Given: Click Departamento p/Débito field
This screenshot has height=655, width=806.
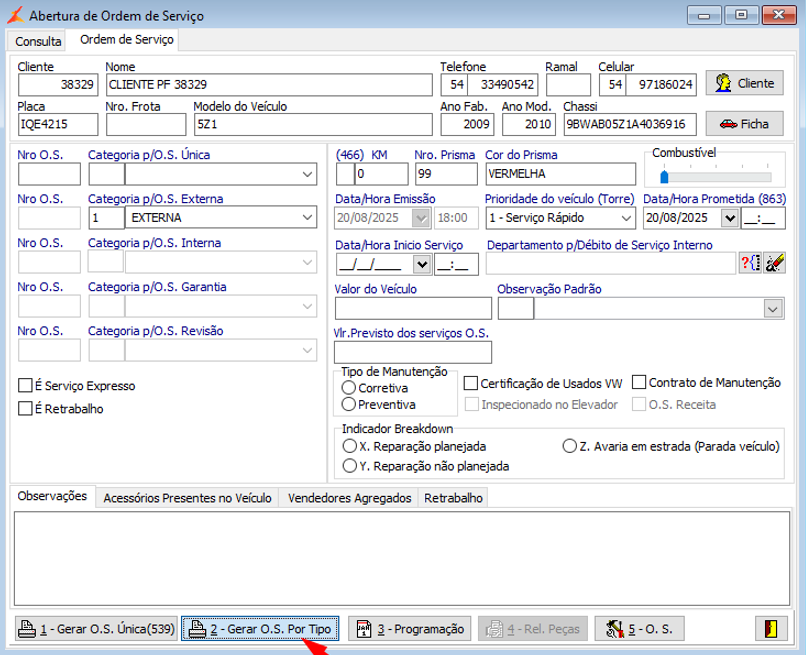Looking at the screenshot, I should [x=611, y=263].
